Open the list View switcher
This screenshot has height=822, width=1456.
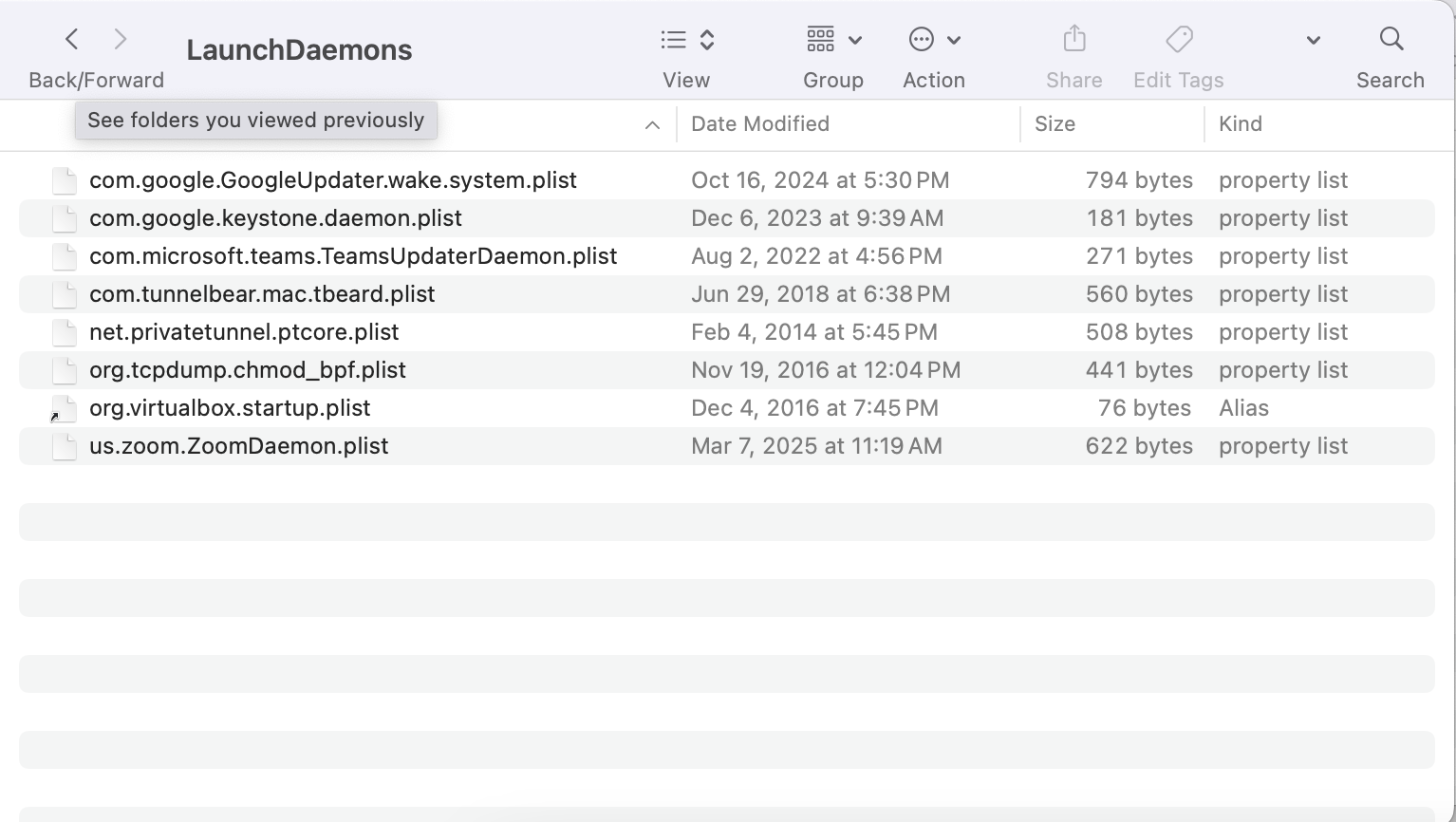coord(686,40)
